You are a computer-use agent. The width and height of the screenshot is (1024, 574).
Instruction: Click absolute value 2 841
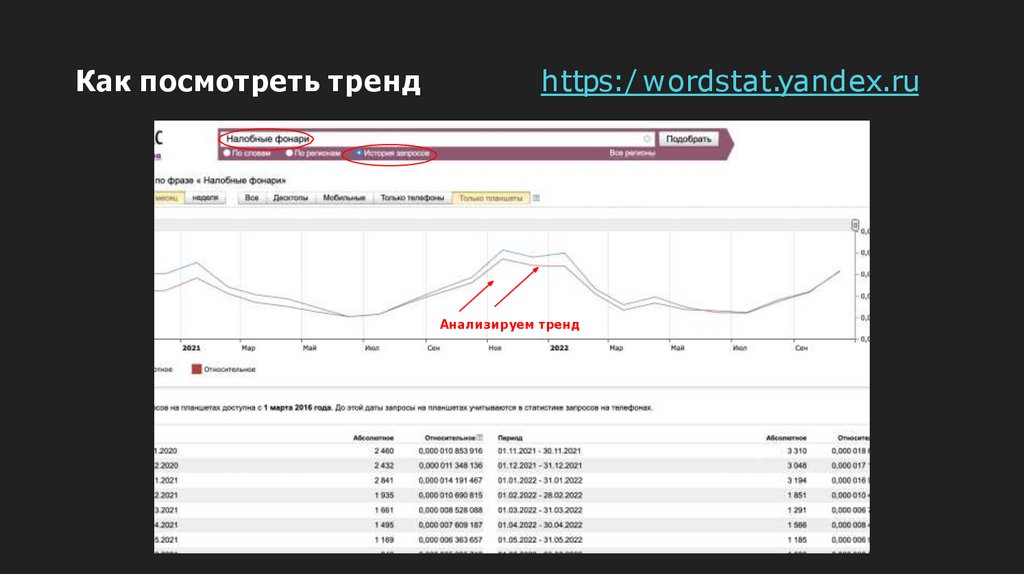click(x=384, y=481)
